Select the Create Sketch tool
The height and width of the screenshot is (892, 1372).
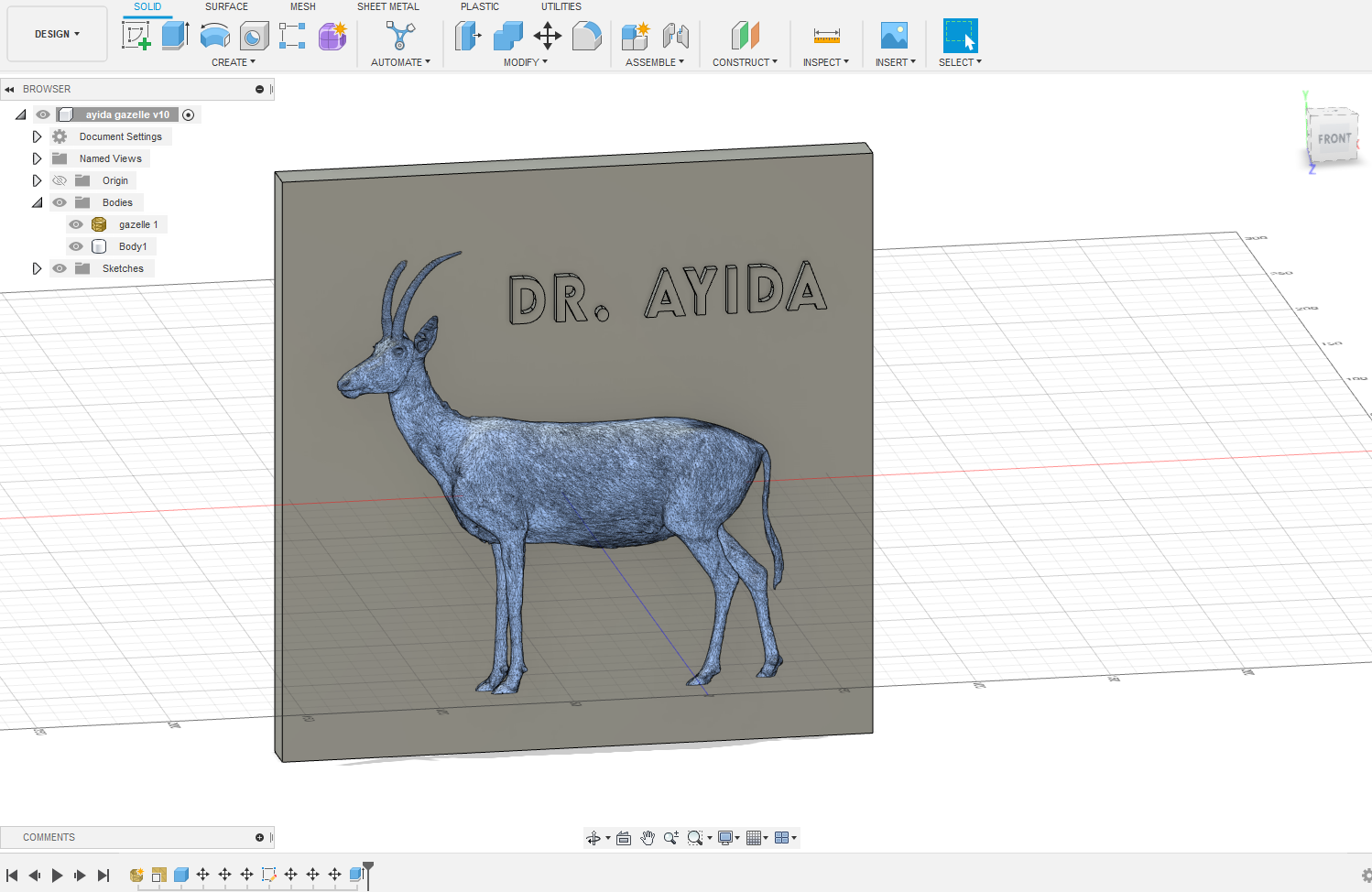(x=137, y=35)
